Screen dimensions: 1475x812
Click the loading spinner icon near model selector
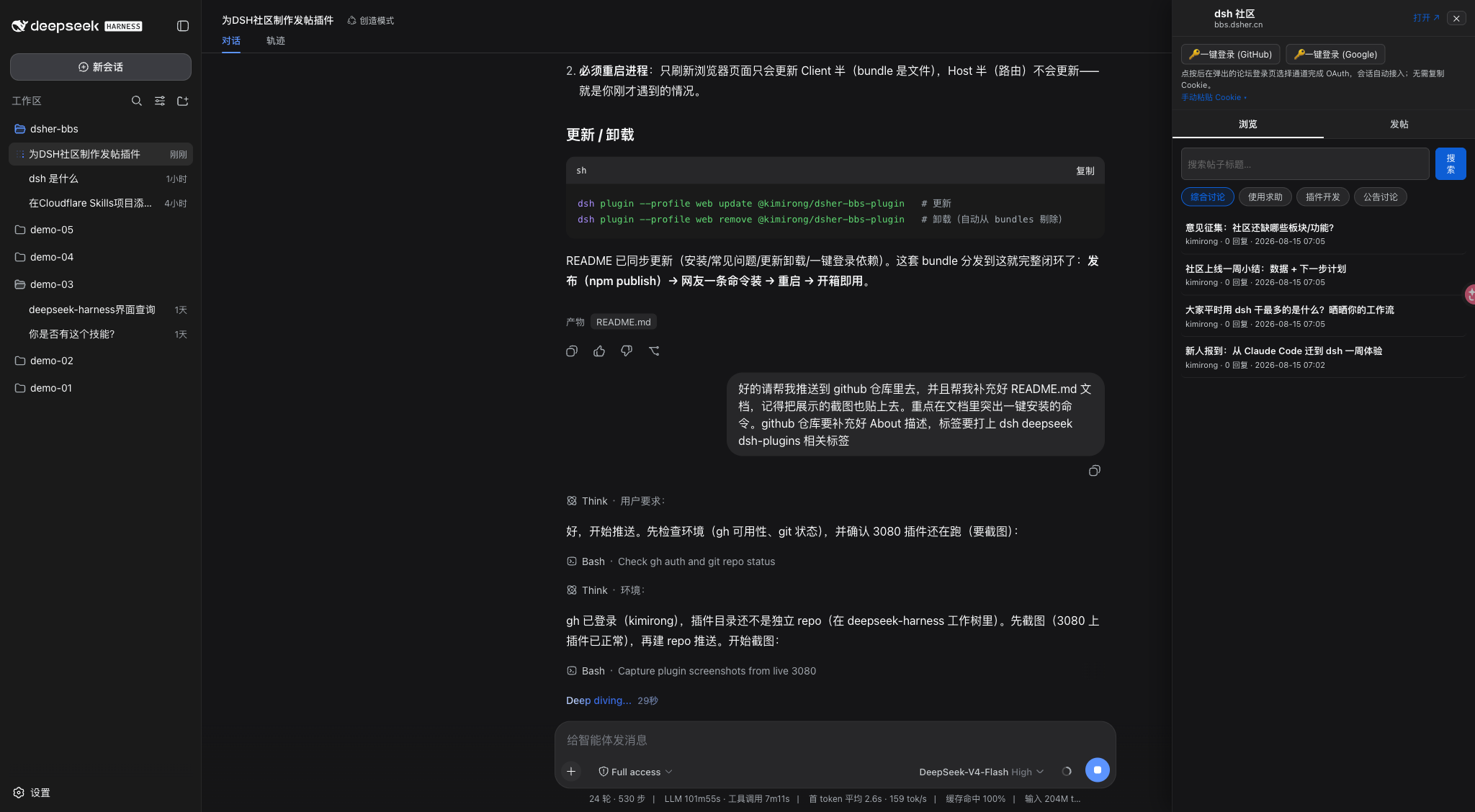coord(1067,772)
